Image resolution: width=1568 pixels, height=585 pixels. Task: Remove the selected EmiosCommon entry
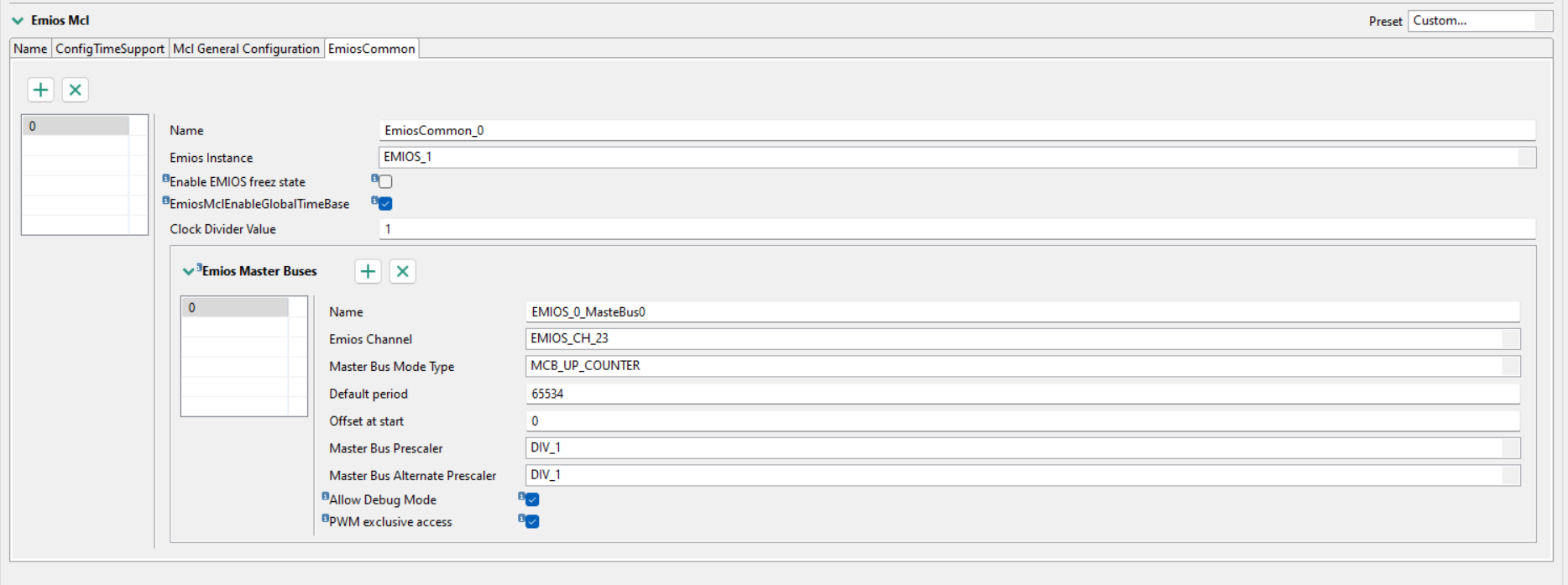click(75, 90)
